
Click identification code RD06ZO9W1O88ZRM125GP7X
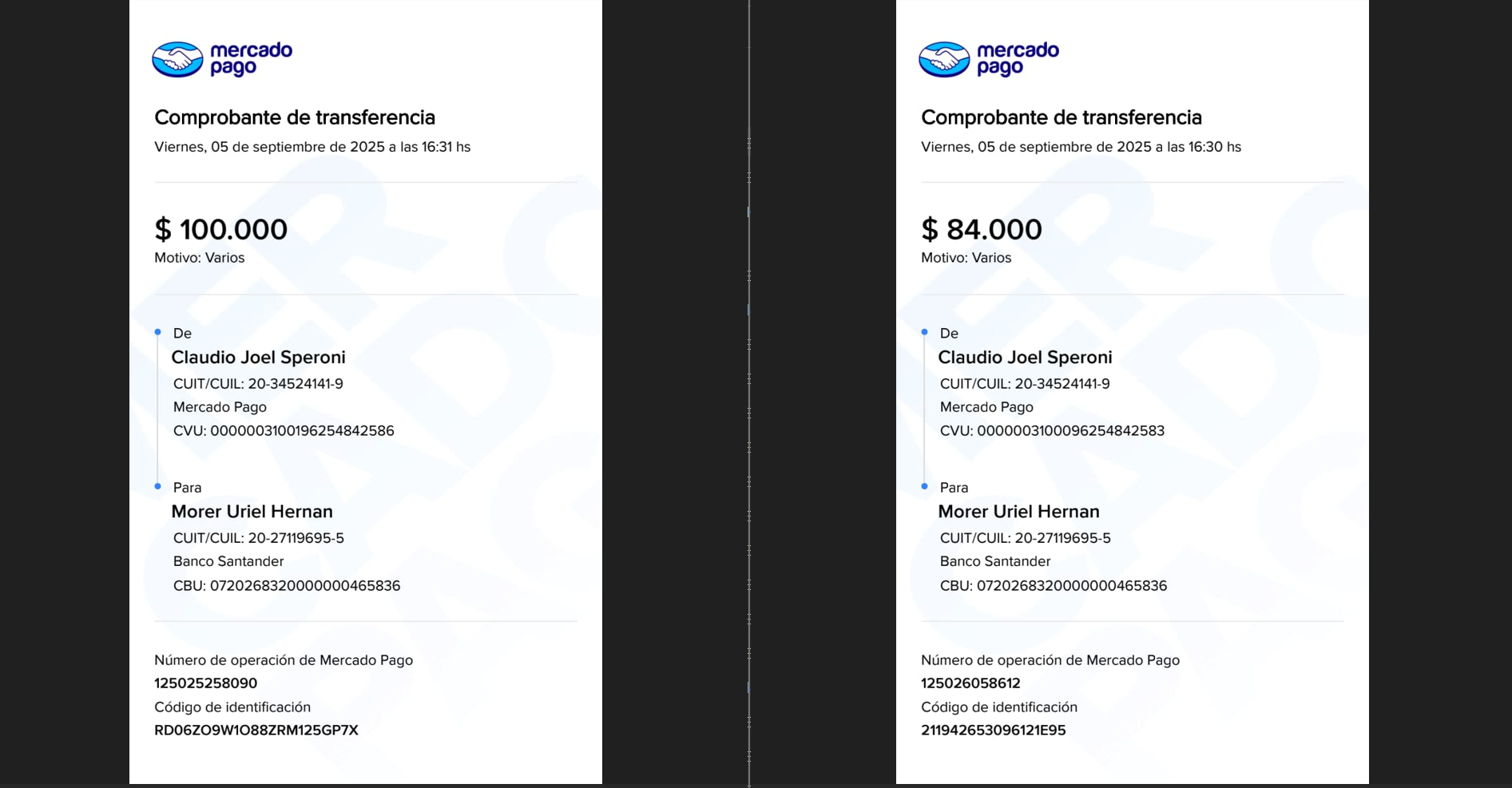(x=256, y=731)
